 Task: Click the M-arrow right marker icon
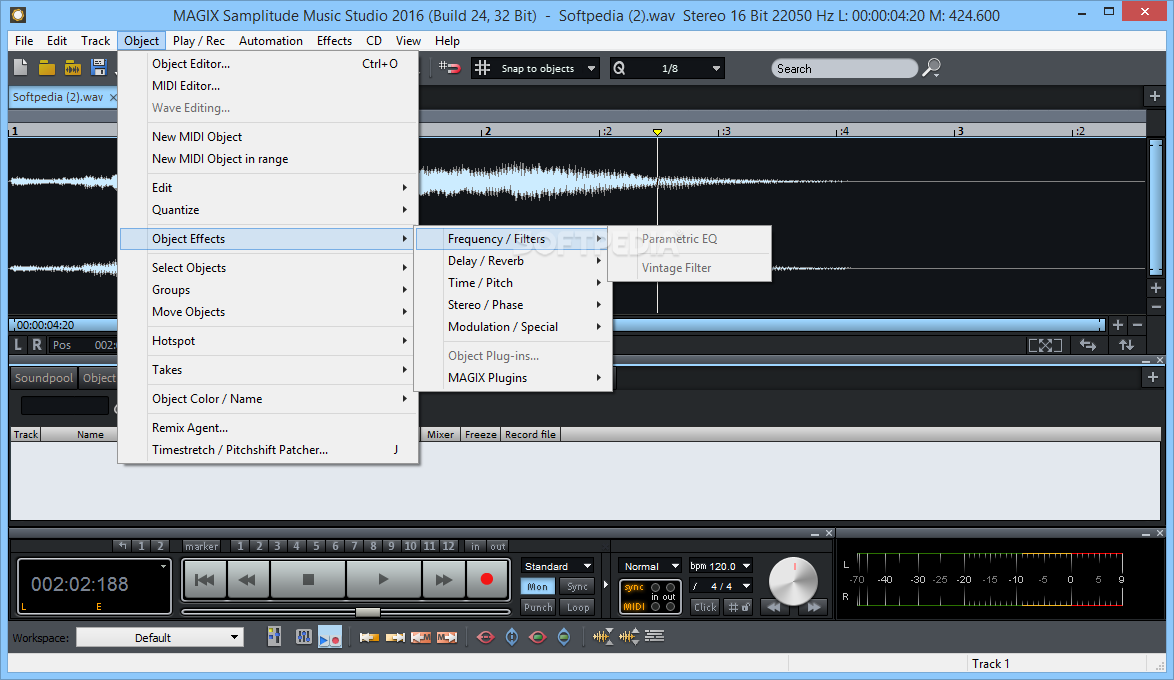click(447, 637)
